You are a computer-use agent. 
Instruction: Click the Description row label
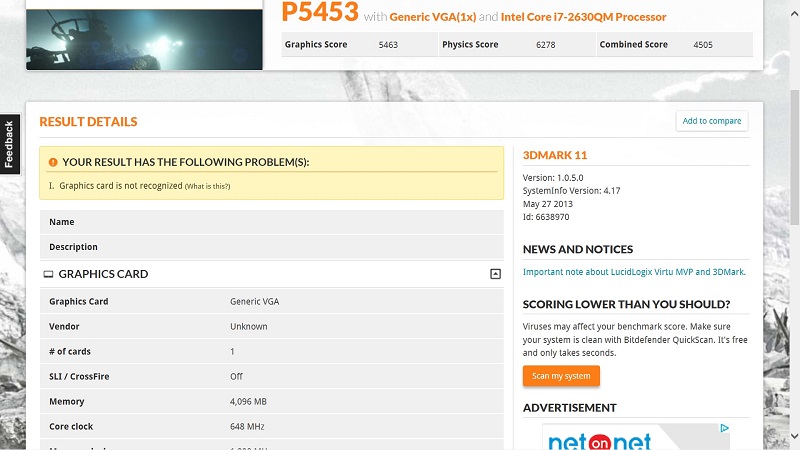point(73,247)
